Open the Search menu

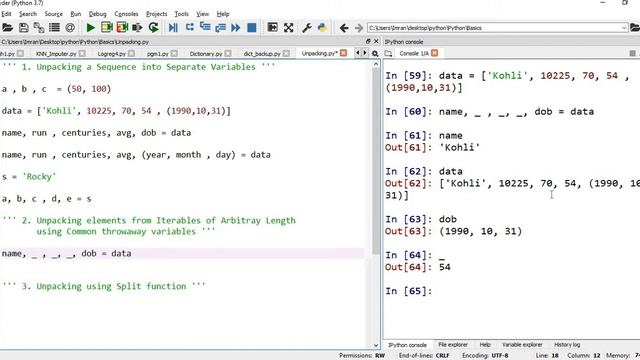tap(28, 14)
